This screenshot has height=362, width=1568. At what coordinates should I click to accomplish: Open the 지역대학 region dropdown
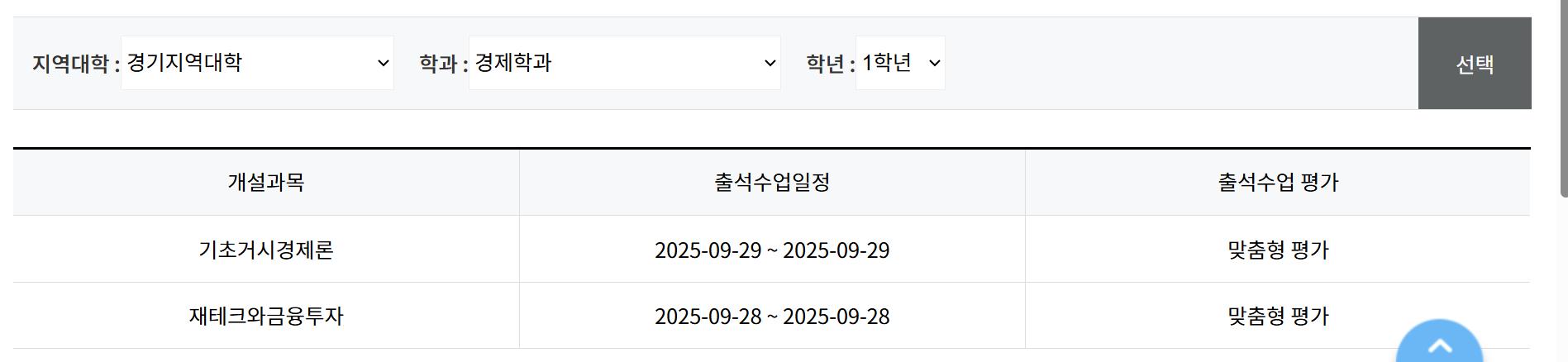click(x=257, y=63)
